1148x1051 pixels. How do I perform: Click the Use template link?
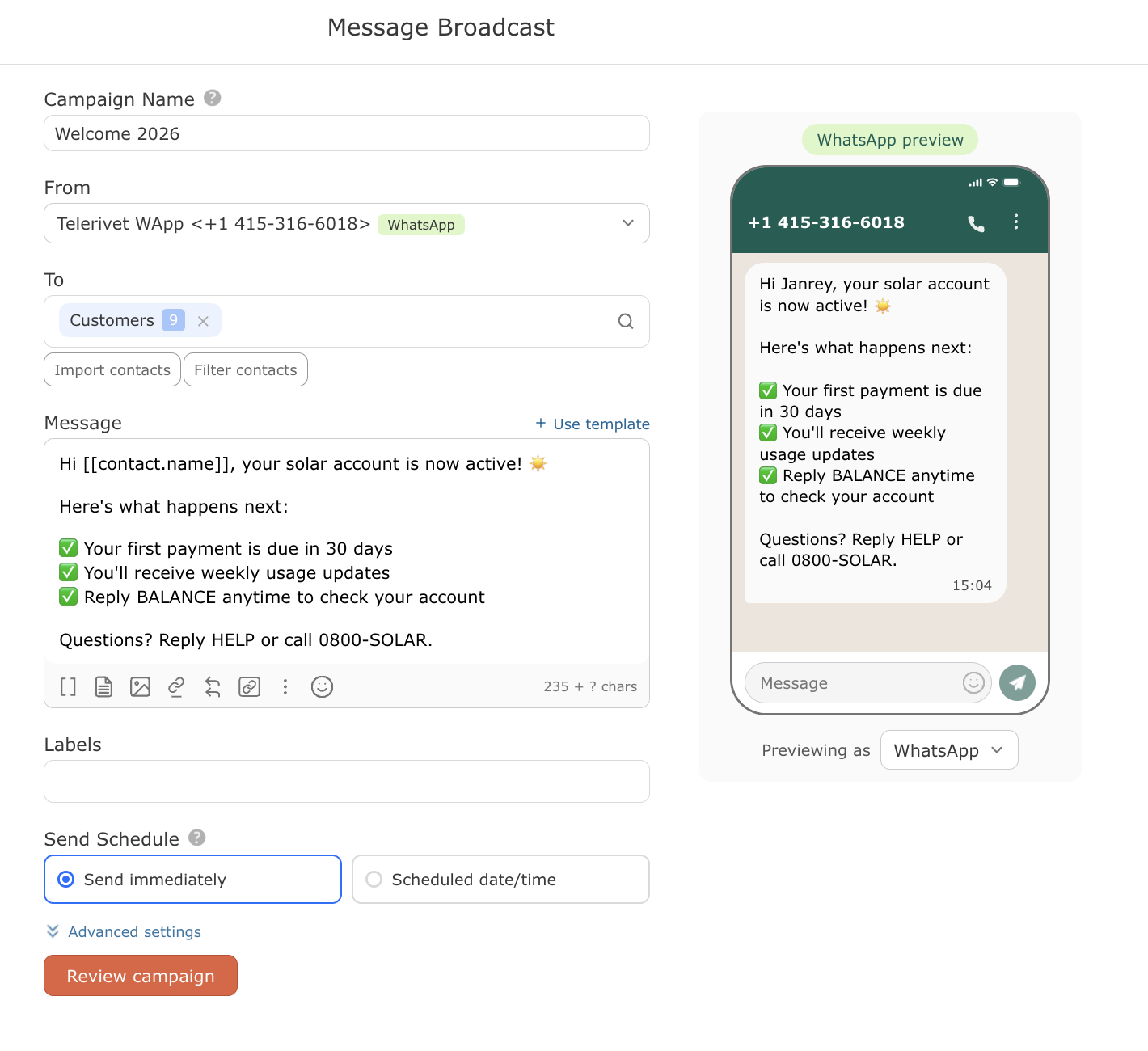(x=601, y=424)
